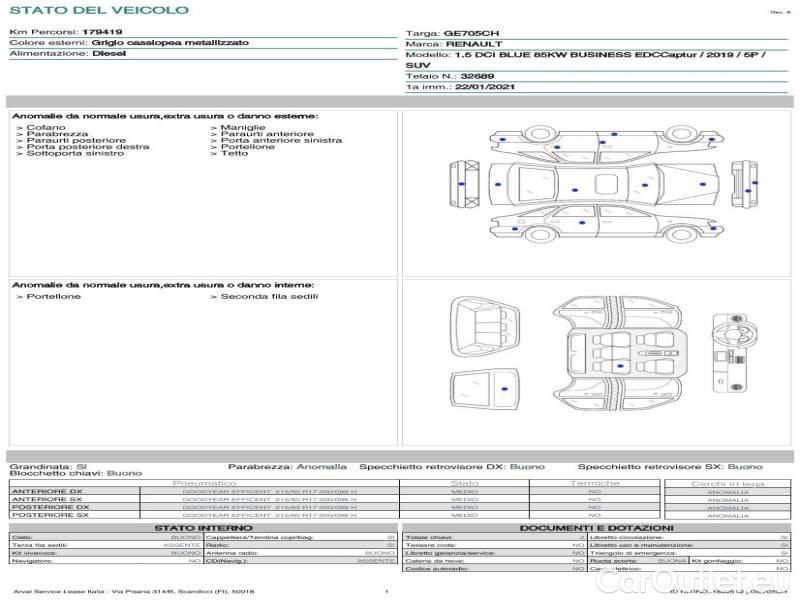This screenshot has height=600, width=800.
Task: Click 'Seconda fila sedili' entry
Action: [269, 296]
